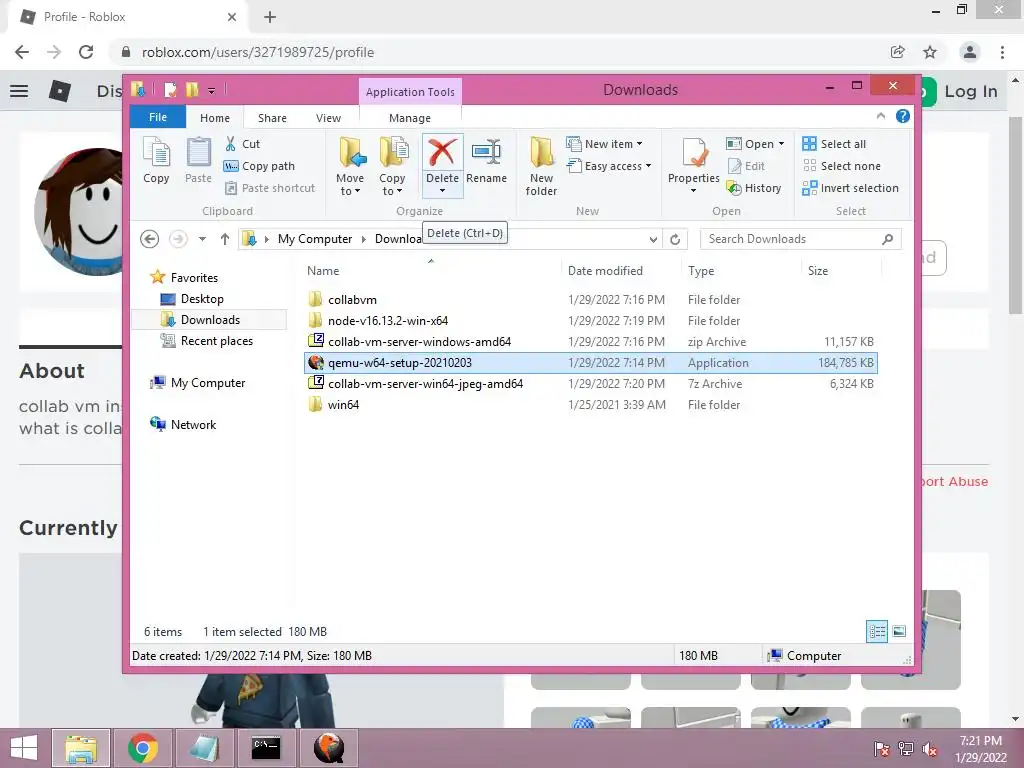Open Roblox hamburger navigation menu
1024x768 pixels.
pyautogui.click(x=19, y=91)
